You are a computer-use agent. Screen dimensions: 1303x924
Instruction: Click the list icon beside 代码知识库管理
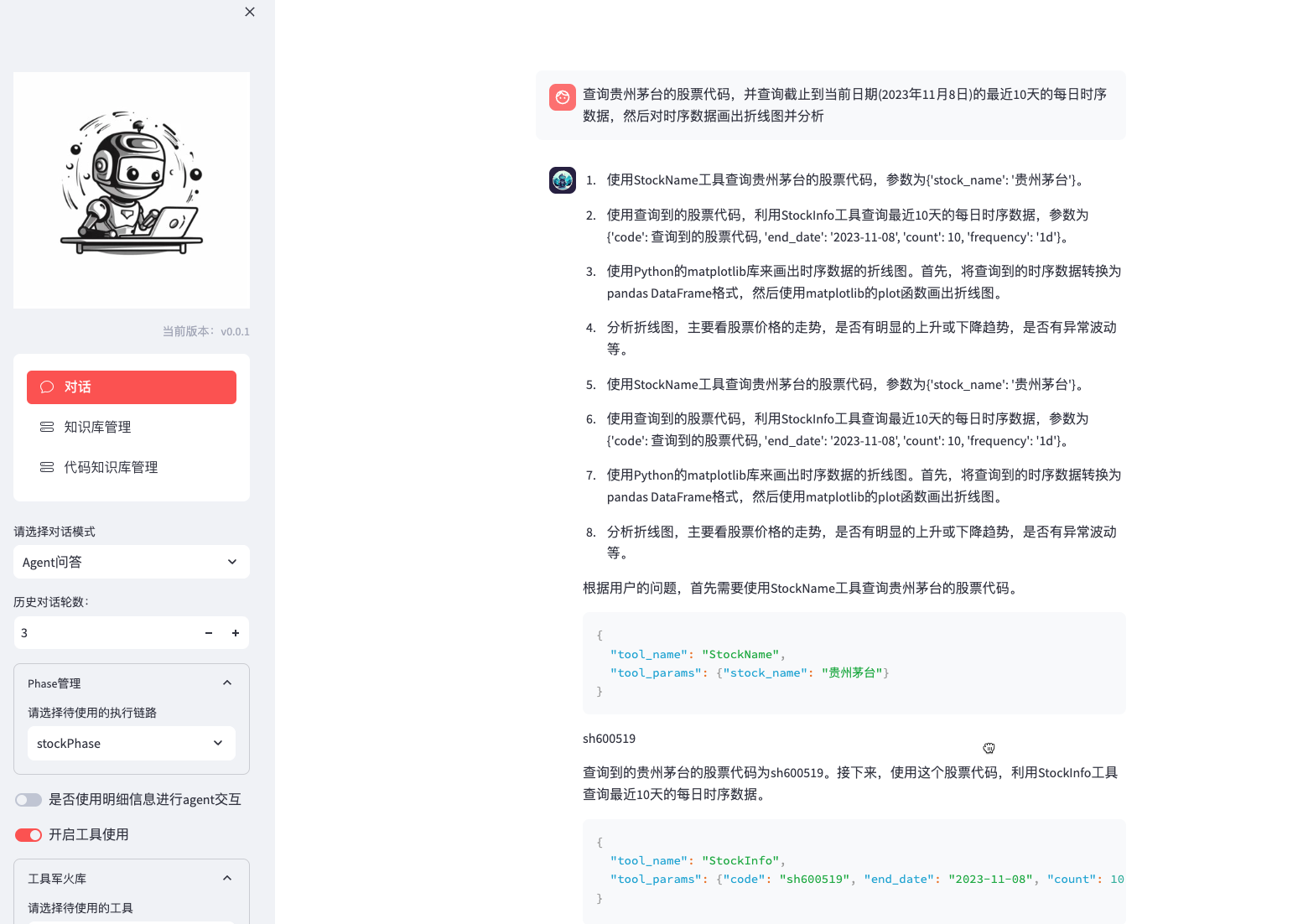click(46, 467)
